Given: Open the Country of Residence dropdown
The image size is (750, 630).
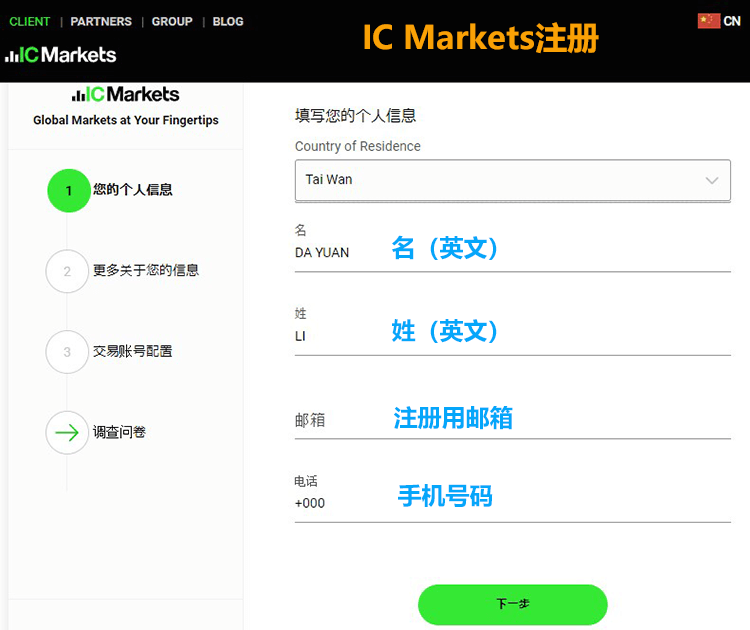Looking at the screenshot, I should click(x=513, y=180).
